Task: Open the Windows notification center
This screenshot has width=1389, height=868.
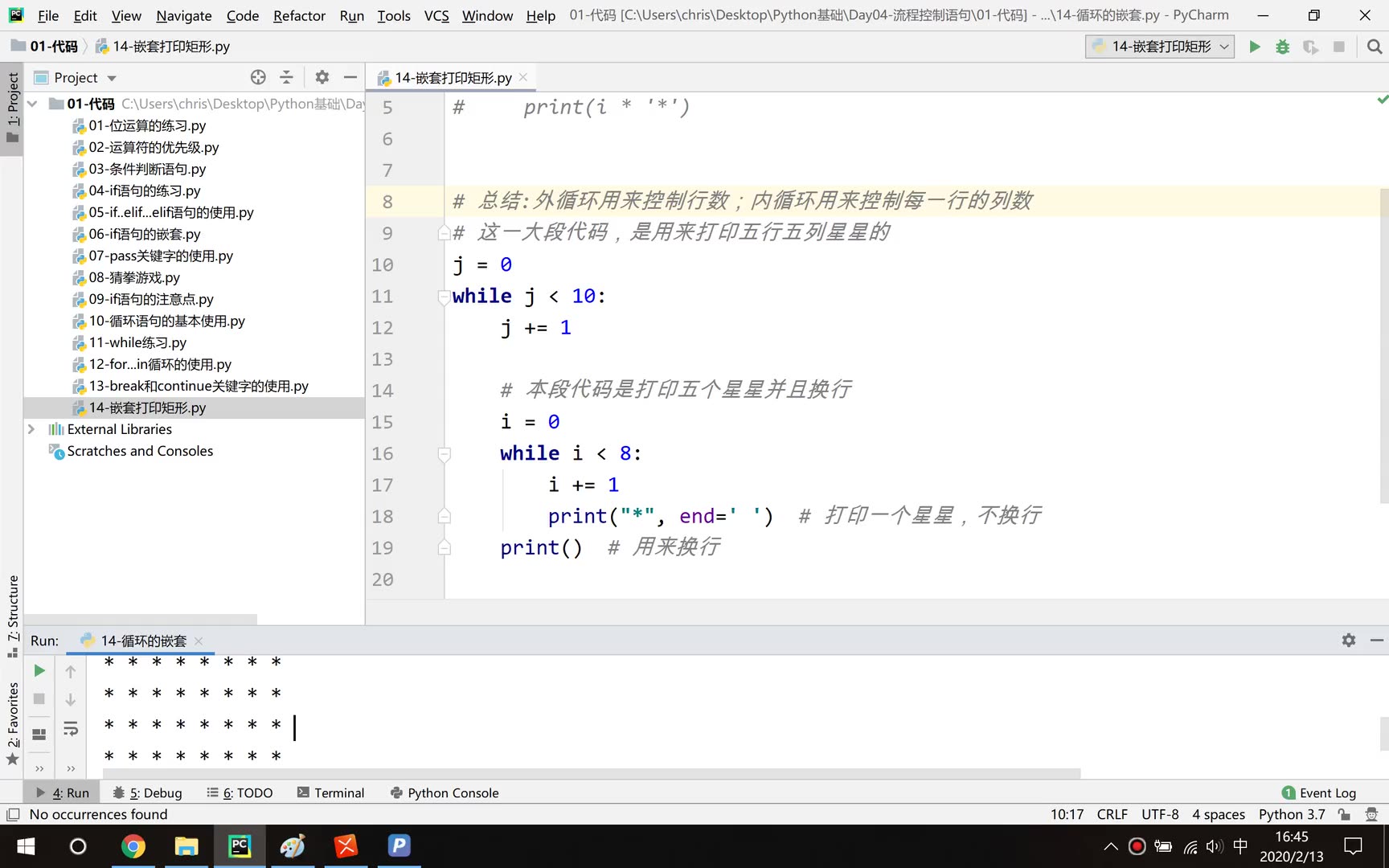Action: point(1354,846)
